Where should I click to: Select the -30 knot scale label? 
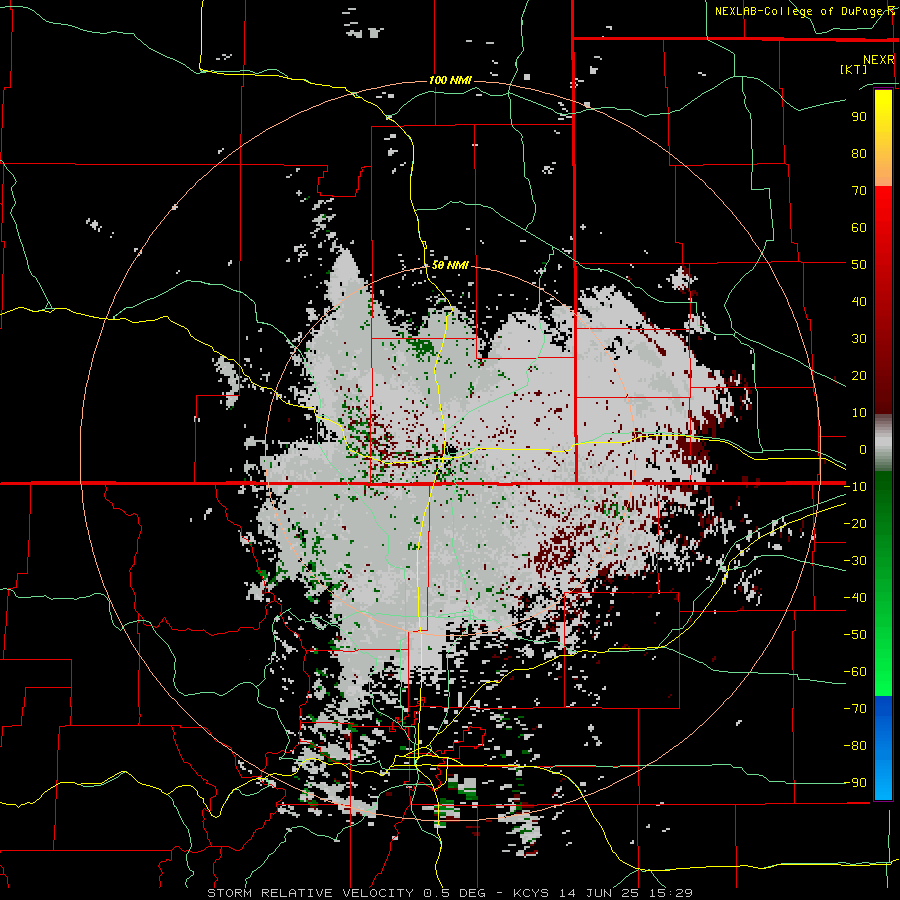click(x=855, y=561)
